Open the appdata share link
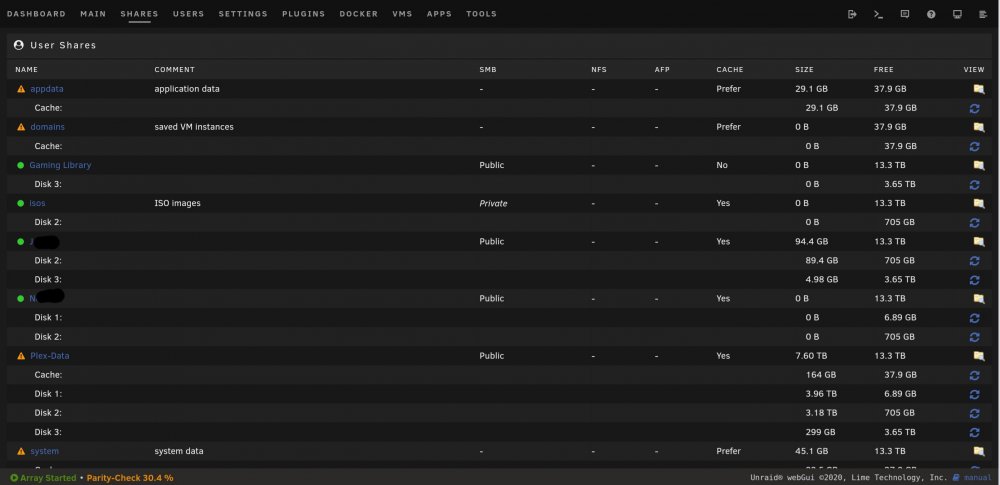 [47, 89]
